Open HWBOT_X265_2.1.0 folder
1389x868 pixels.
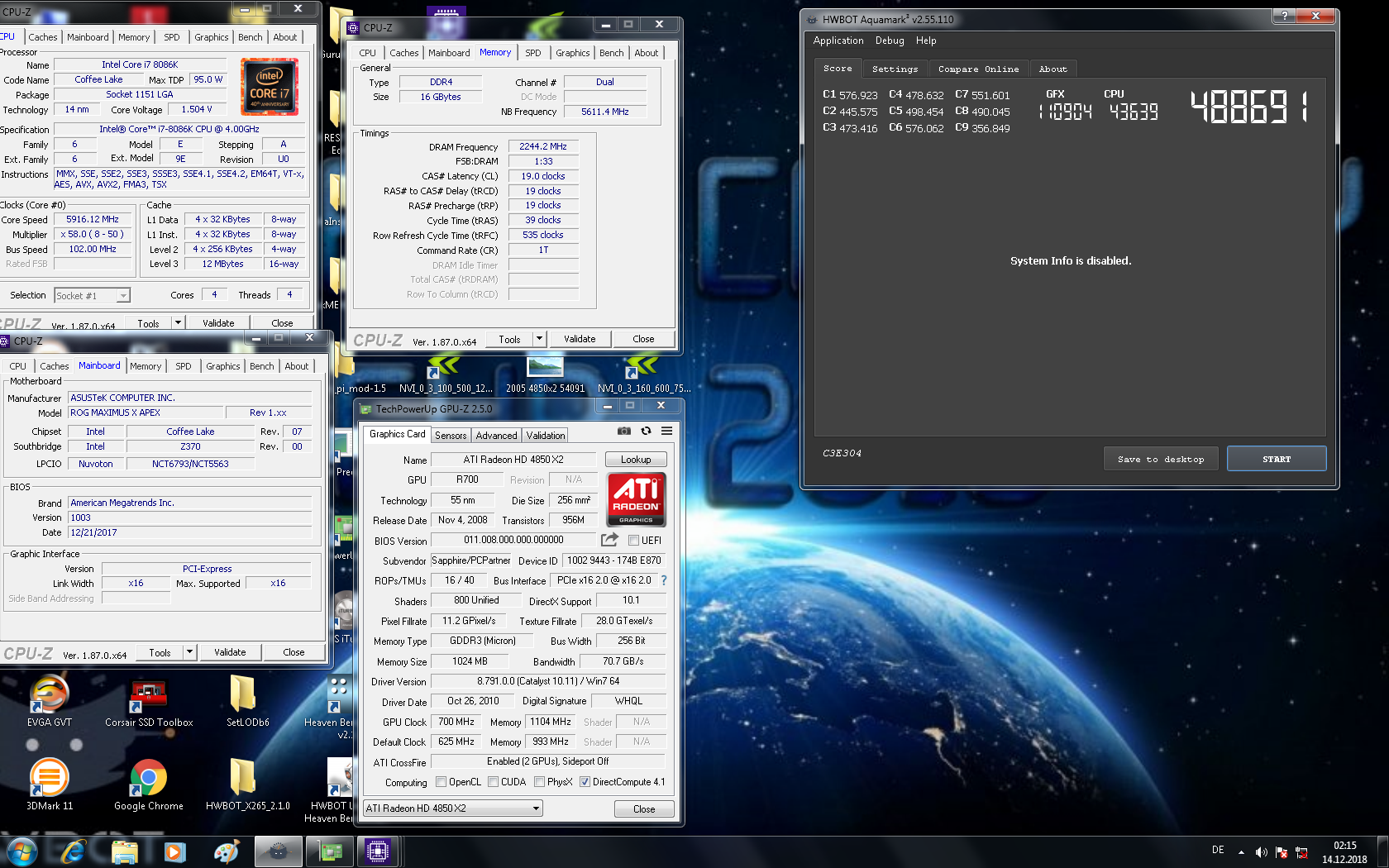248,784
